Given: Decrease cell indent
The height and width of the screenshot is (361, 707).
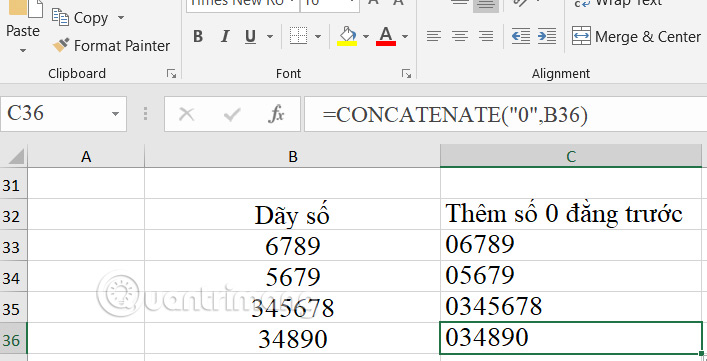Looking at the screenshot, I should (521, 36).
